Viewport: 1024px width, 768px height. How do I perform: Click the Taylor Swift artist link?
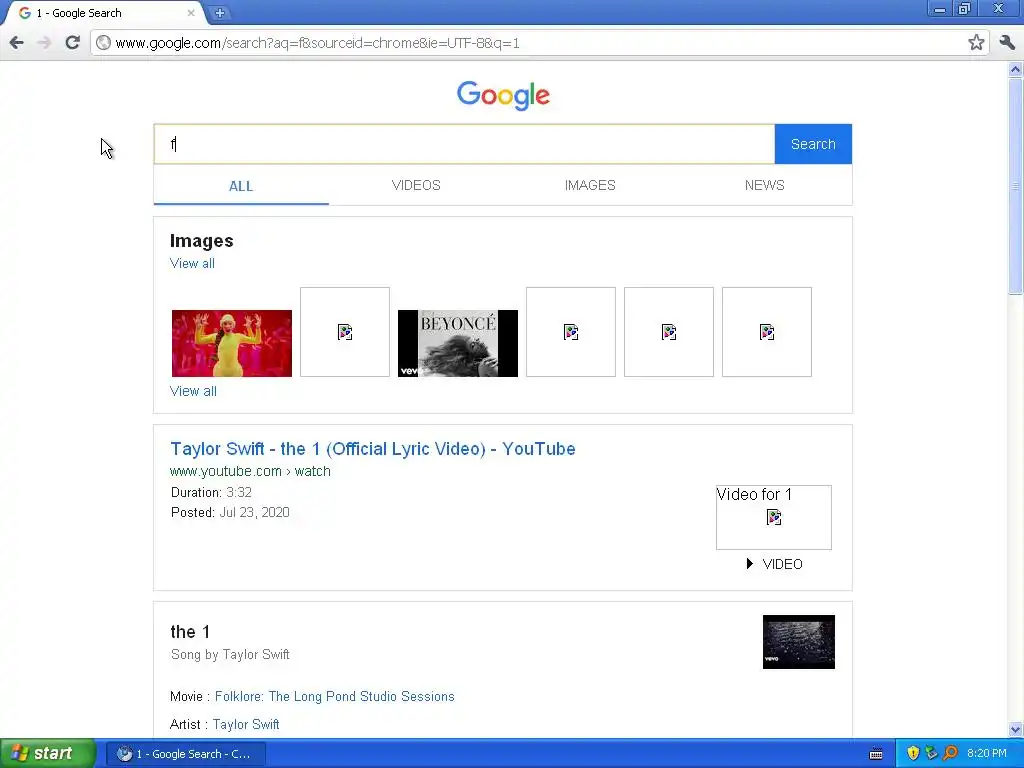(x=246, y=724)
